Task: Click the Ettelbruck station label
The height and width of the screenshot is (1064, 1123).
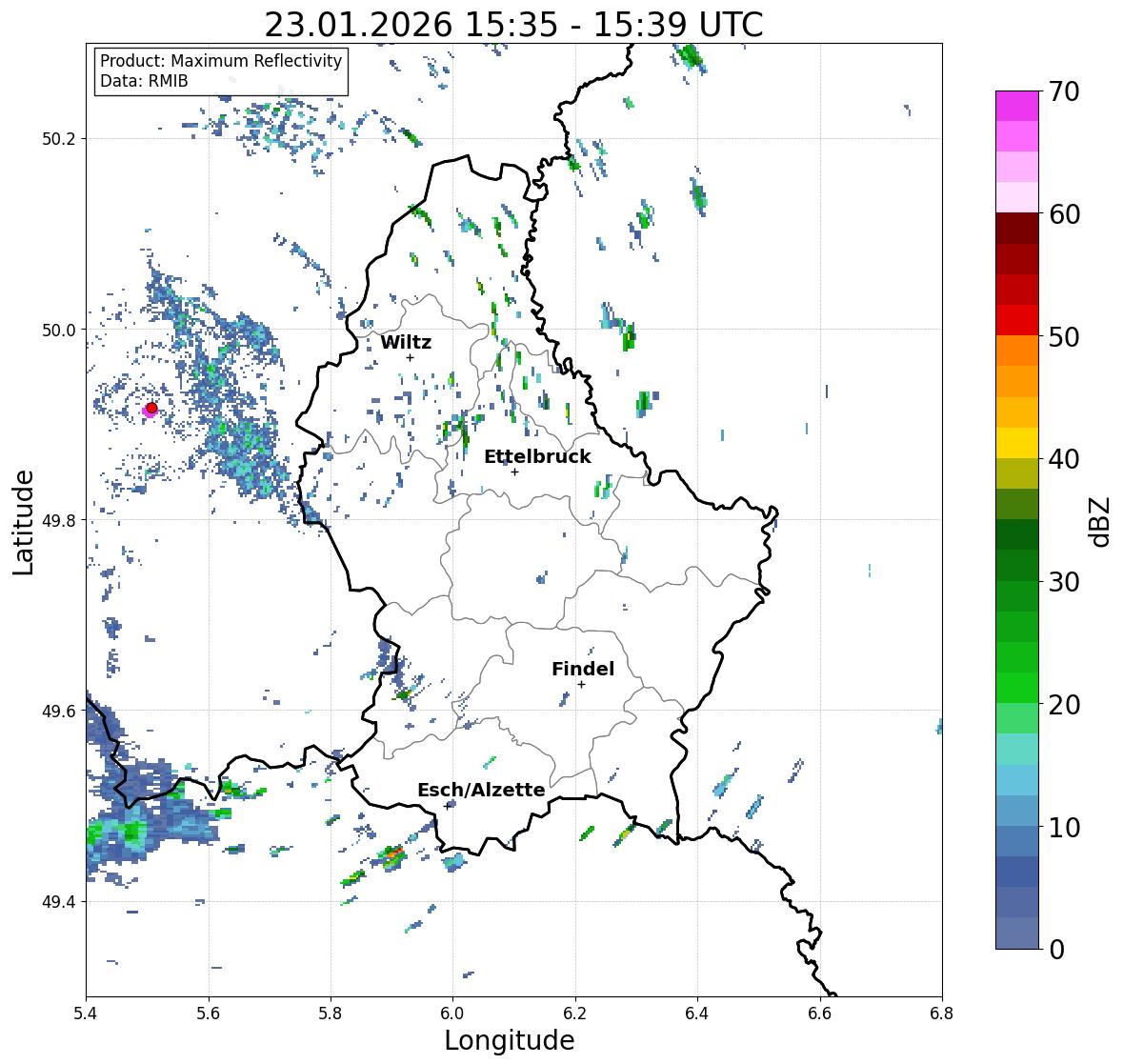Action: [x=538, y=457]
